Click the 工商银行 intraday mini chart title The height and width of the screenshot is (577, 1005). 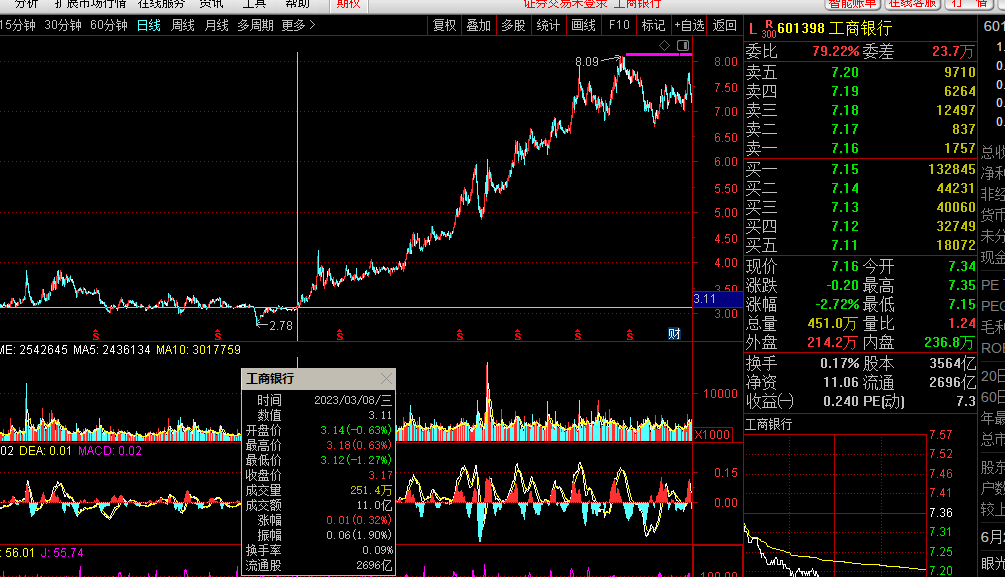(768, 424)
